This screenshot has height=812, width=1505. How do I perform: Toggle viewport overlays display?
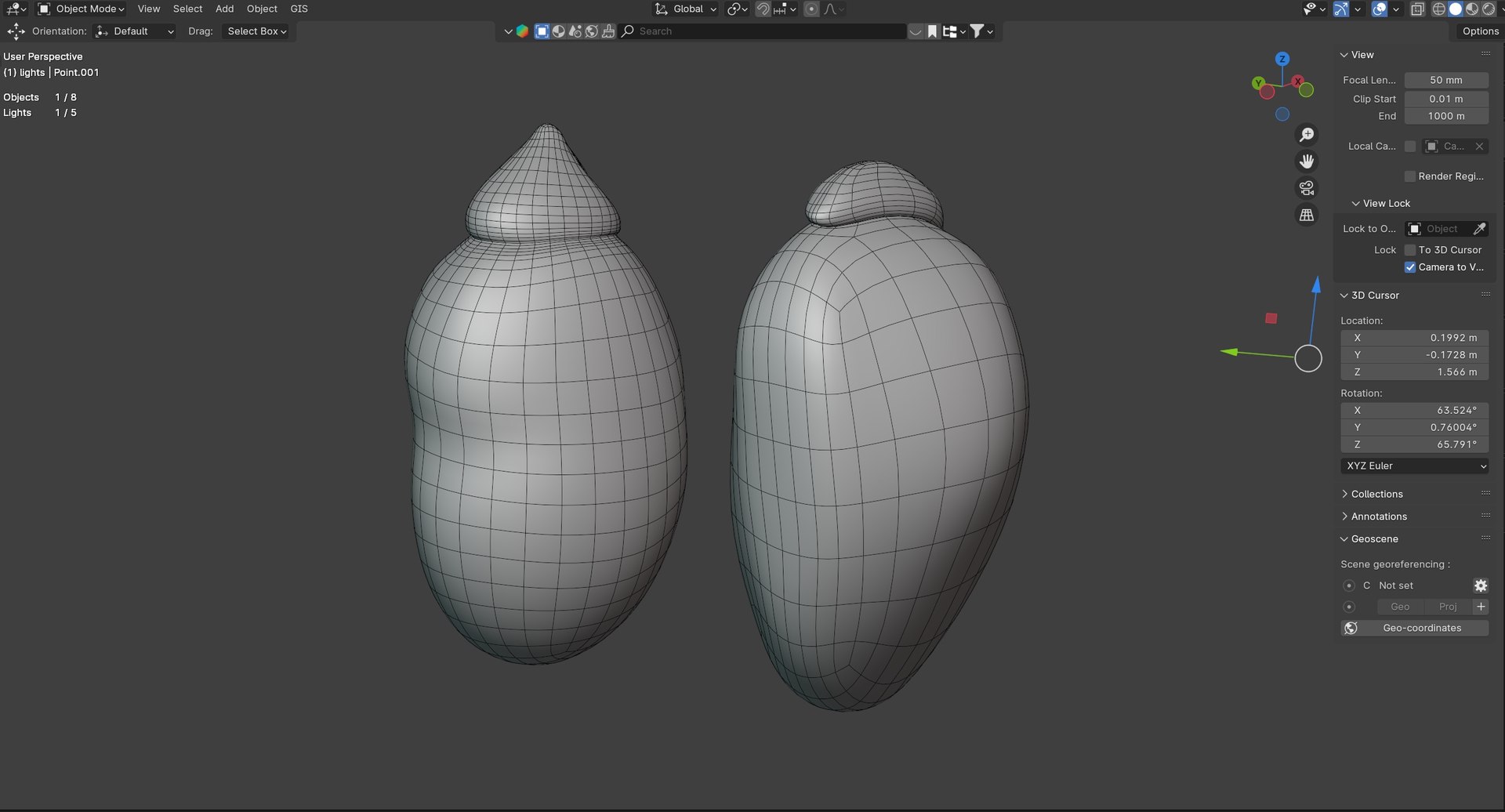(x=1380, y=9)
